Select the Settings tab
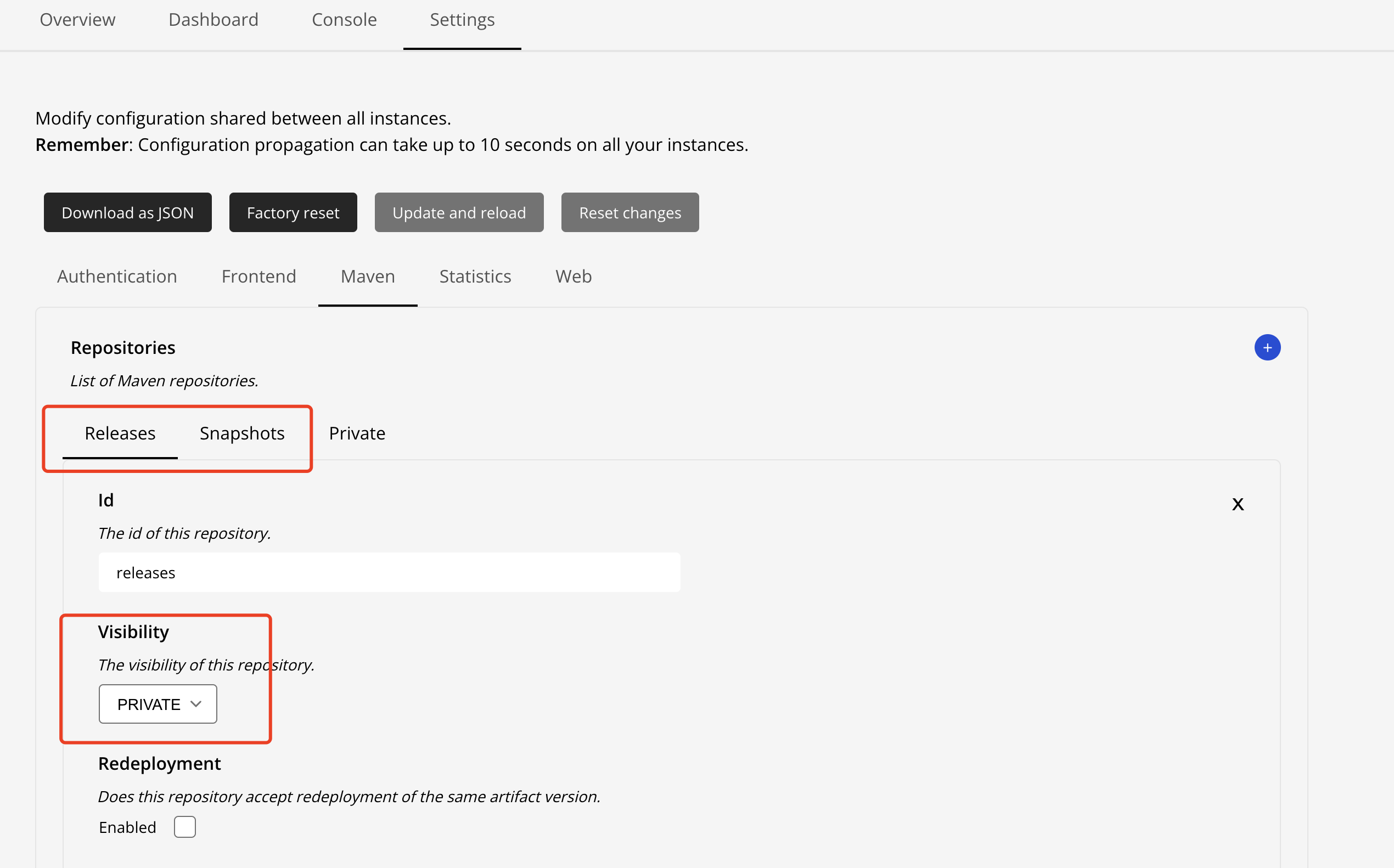 pyautogui.click(x=462, y=20)
